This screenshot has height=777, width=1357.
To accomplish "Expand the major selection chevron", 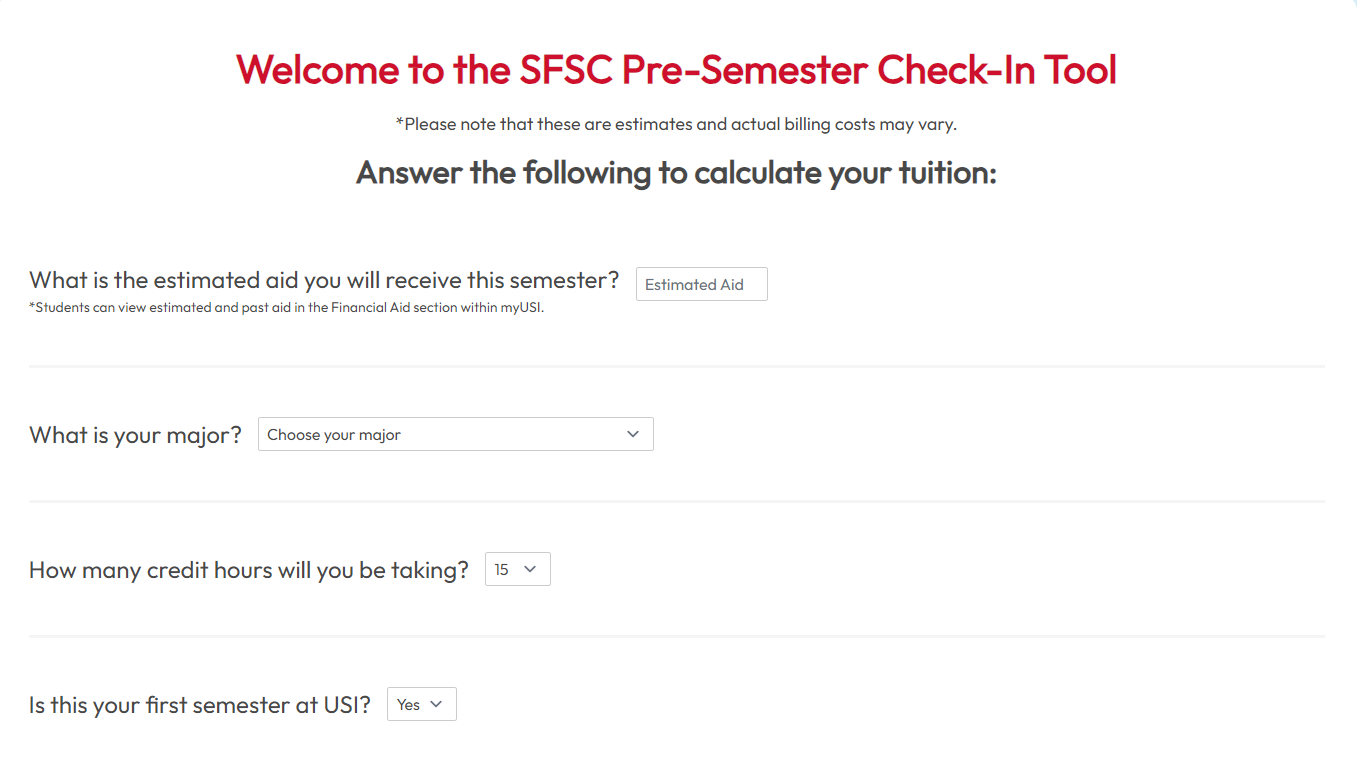I will click(x=632, y=434).
